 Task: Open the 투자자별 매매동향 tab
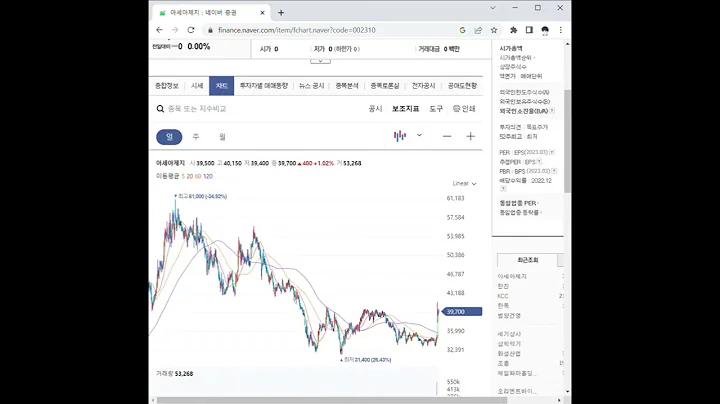coord(264,86)
